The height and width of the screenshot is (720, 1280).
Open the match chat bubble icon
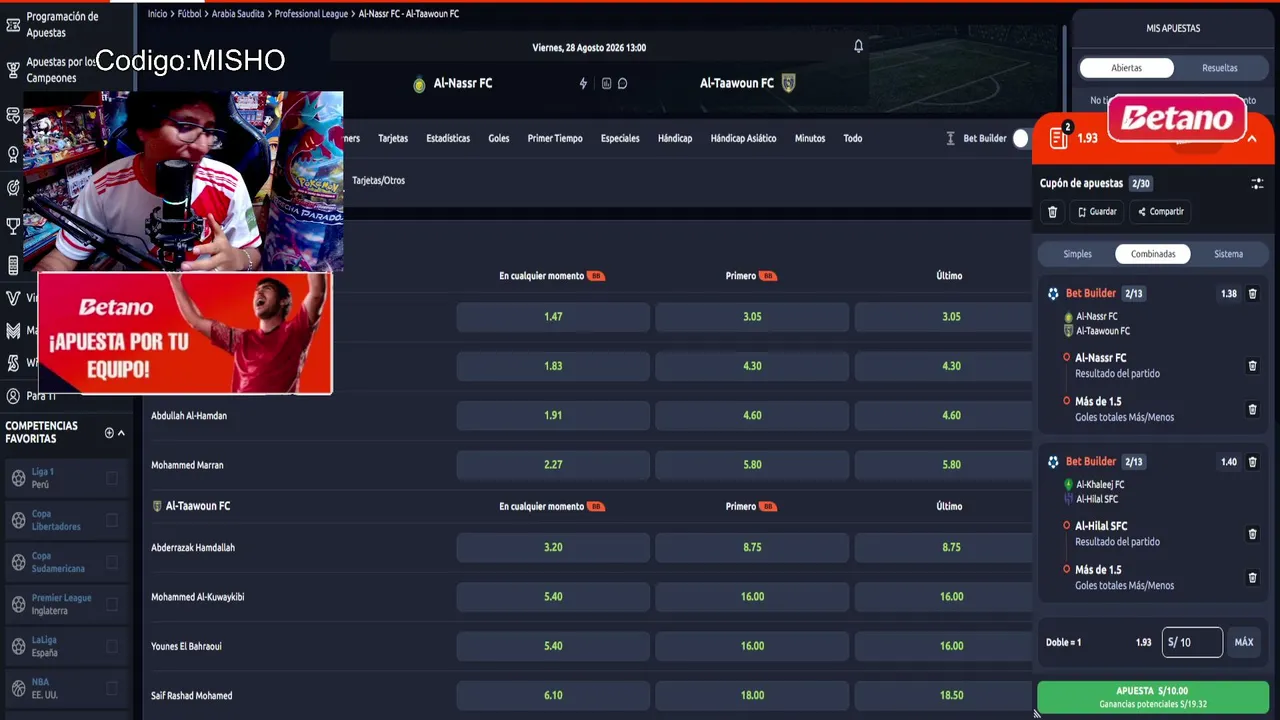(x=622, y=83)
